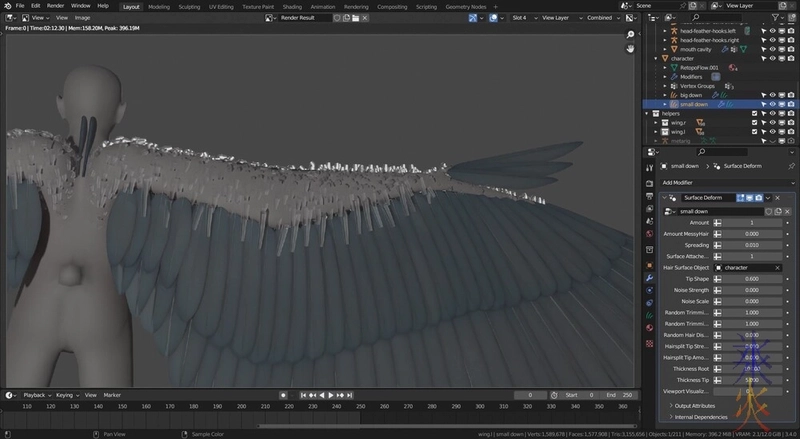Open the Render menu

[55, 6]
